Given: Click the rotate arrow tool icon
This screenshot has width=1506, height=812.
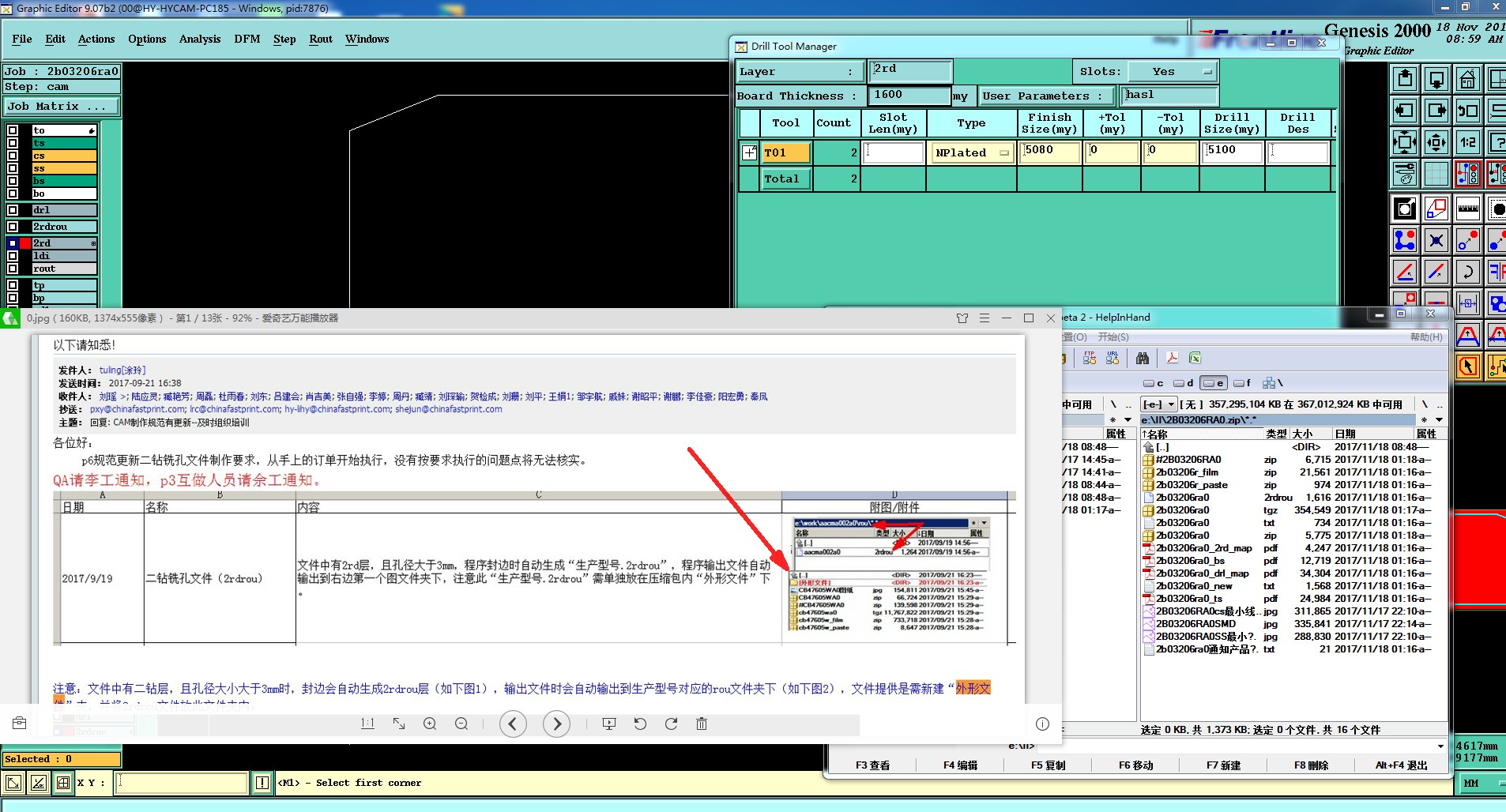Looking at the screenshot, I should tap(1467, 272).
